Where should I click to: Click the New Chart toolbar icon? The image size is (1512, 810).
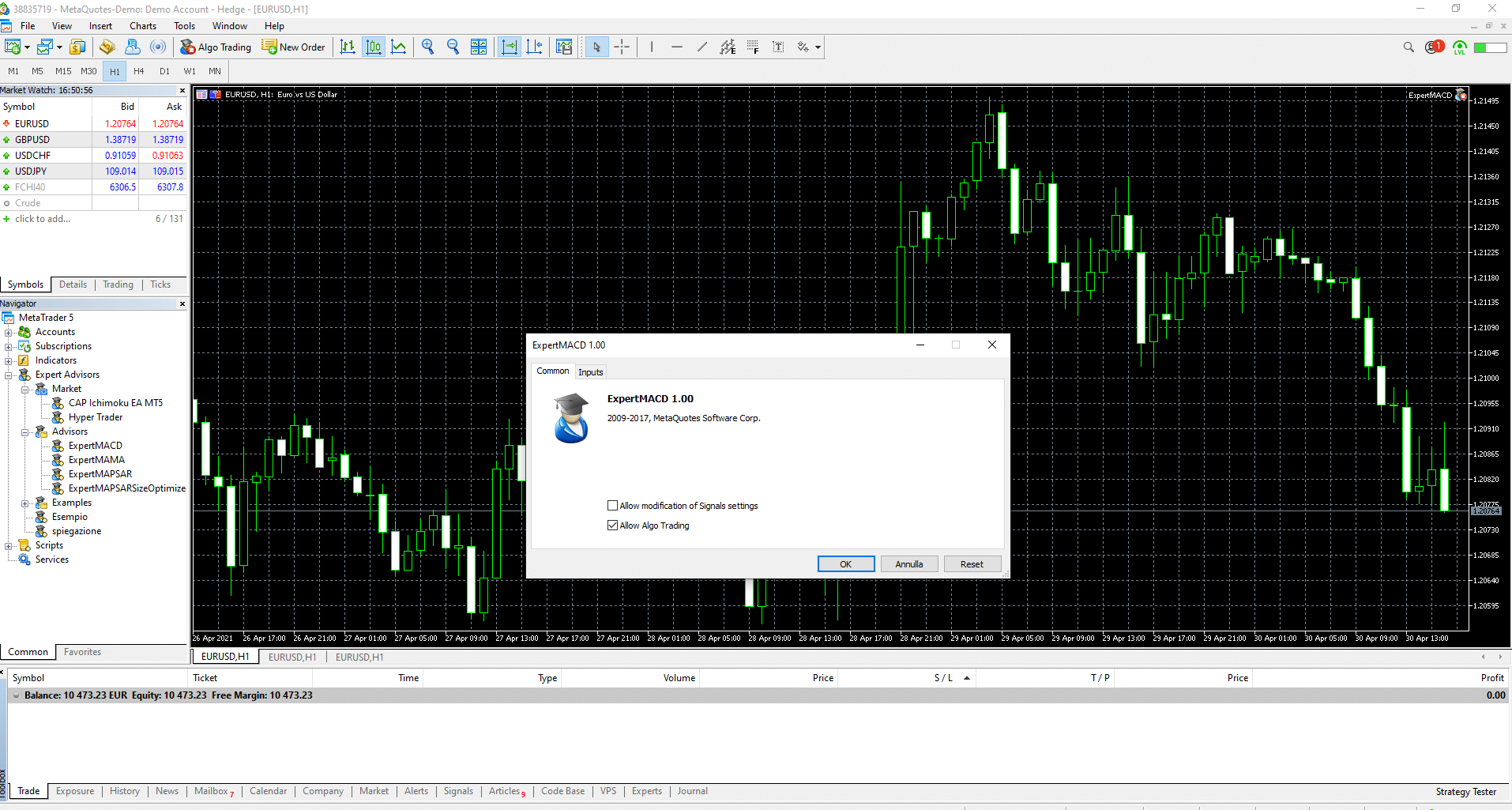(x=12, y=47)
